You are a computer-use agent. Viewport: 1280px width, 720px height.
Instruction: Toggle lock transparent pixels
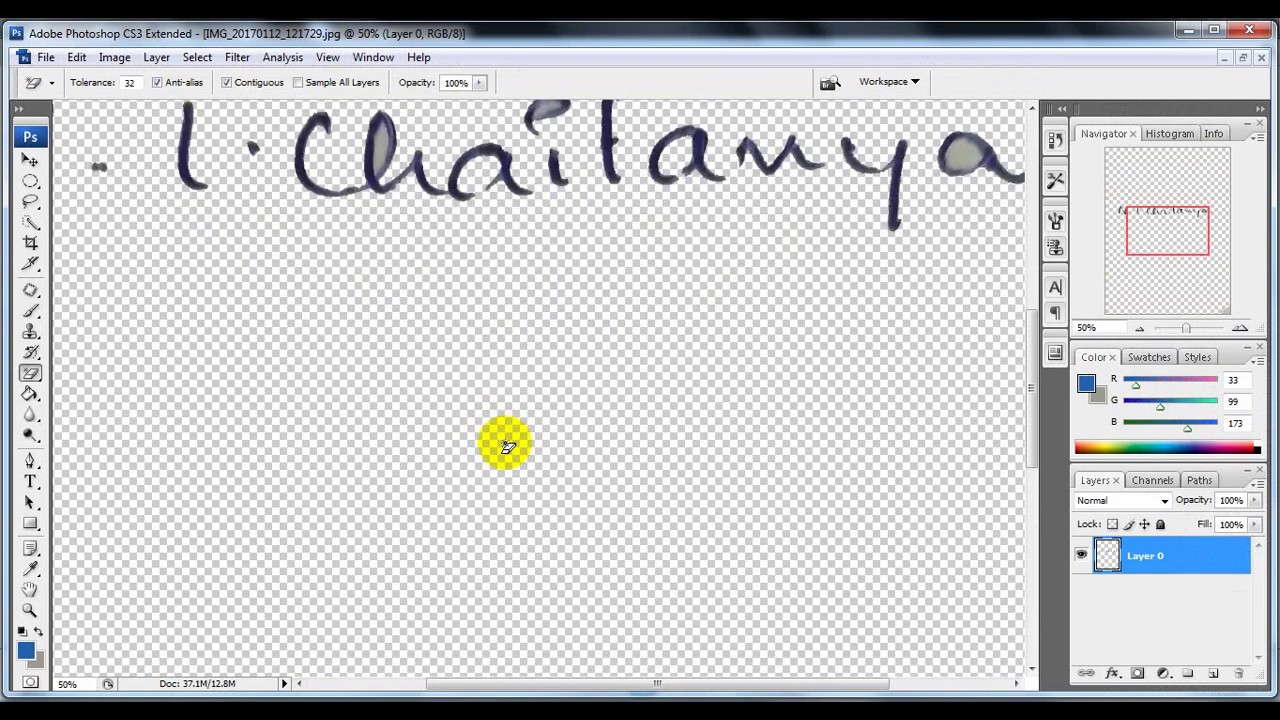point(1112,524)
